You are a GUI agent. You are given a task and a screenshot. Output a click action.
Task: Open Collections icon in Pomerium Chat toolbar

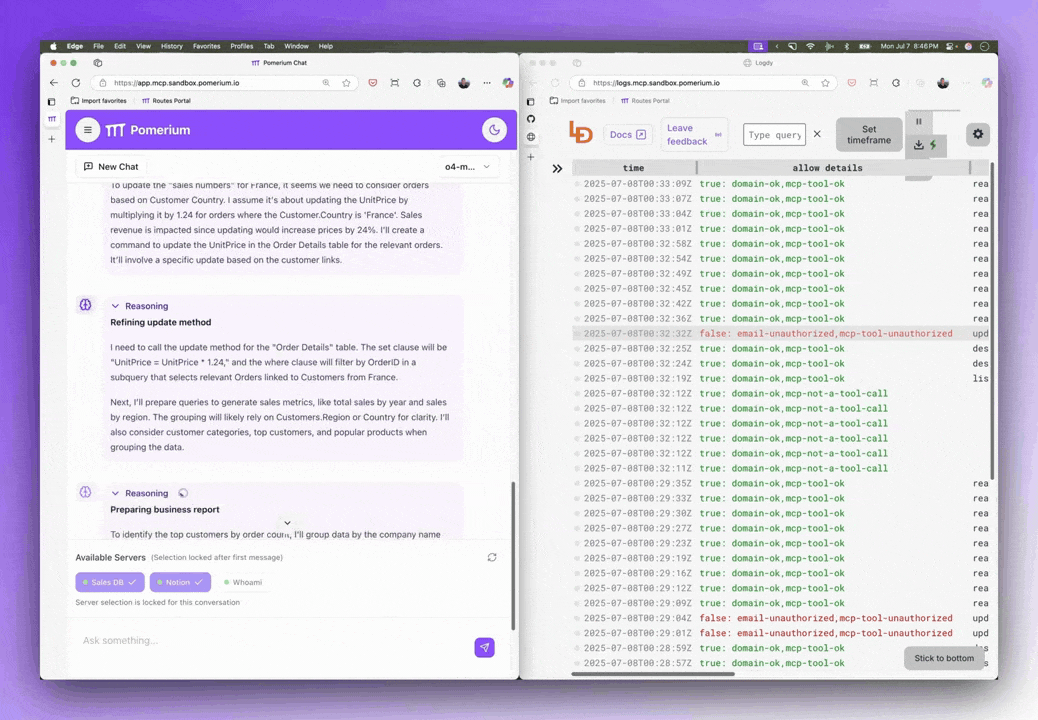pyautogui.click(x=441, y=83)
